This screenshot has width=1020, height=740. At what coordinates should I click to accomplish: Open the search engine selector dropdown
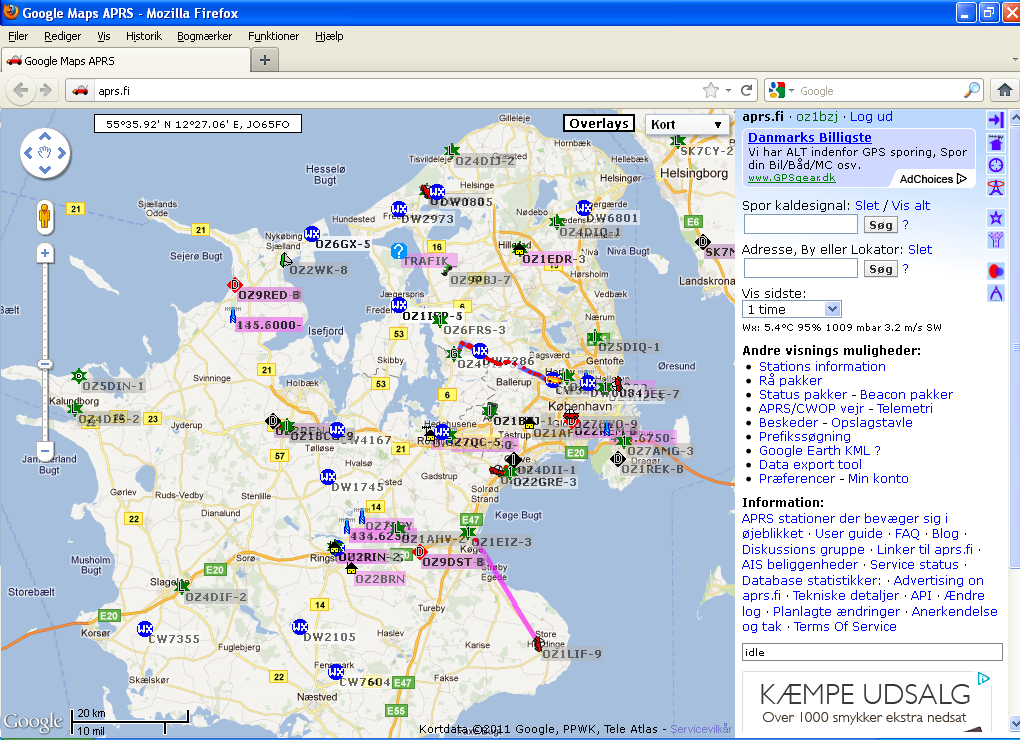pos(781,90)
